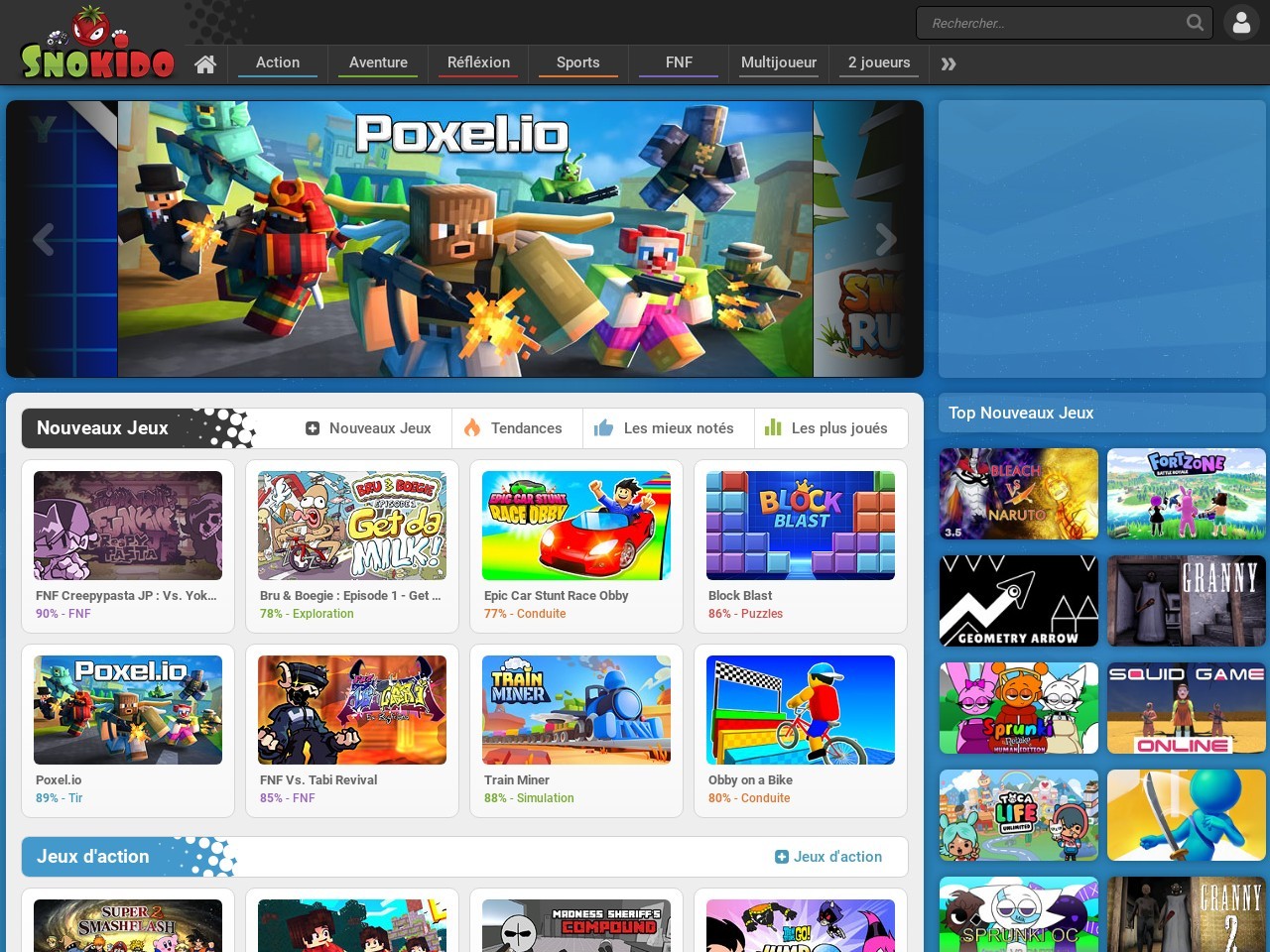Open the Sprunki Retake game thumbnail

tap(1019, 708)
